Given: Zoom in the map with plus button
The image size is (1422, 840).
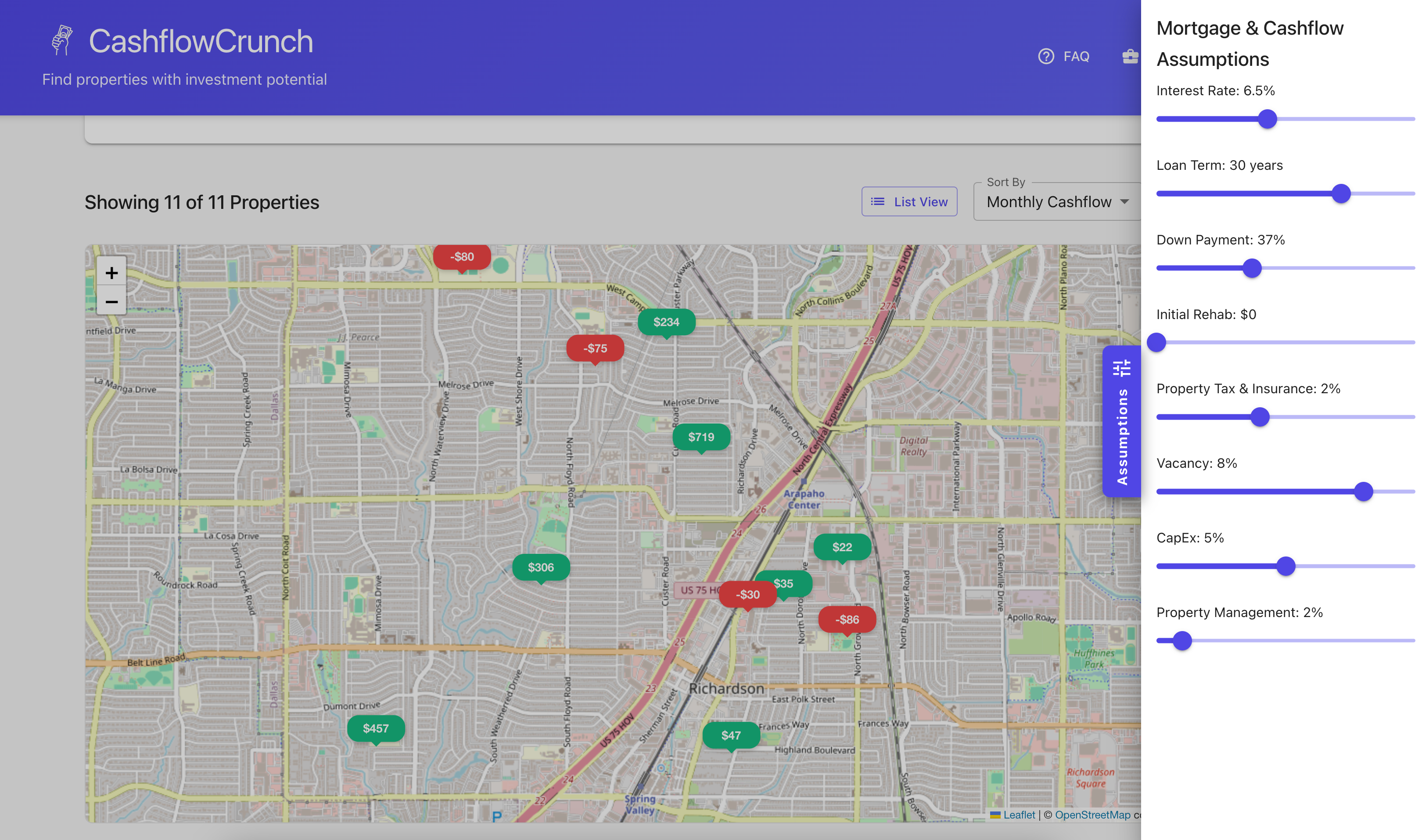Looking at the screenshot, I should 111,273.
